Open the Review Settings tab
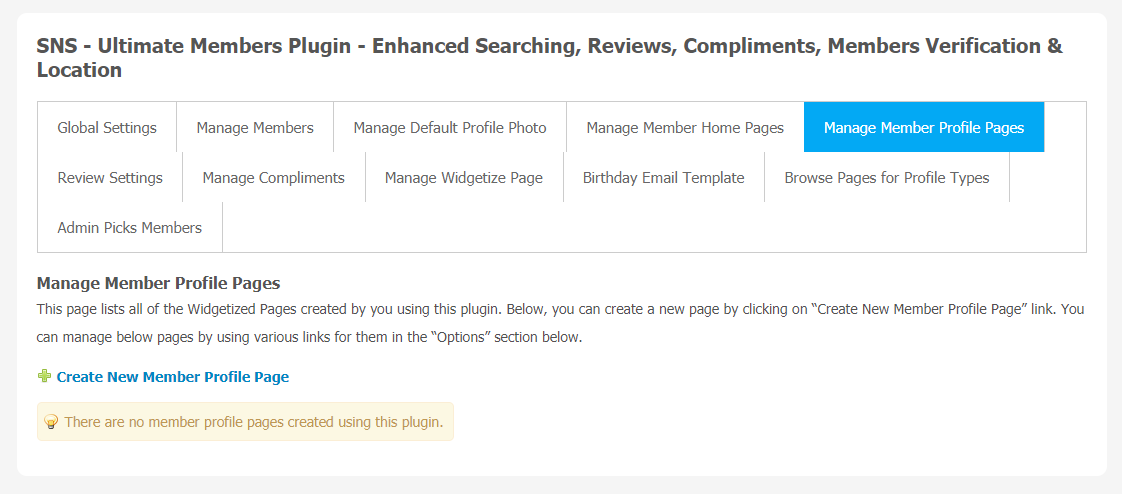Image resolution: width=1122 pixels, height=494 pixels. (110, 178)
